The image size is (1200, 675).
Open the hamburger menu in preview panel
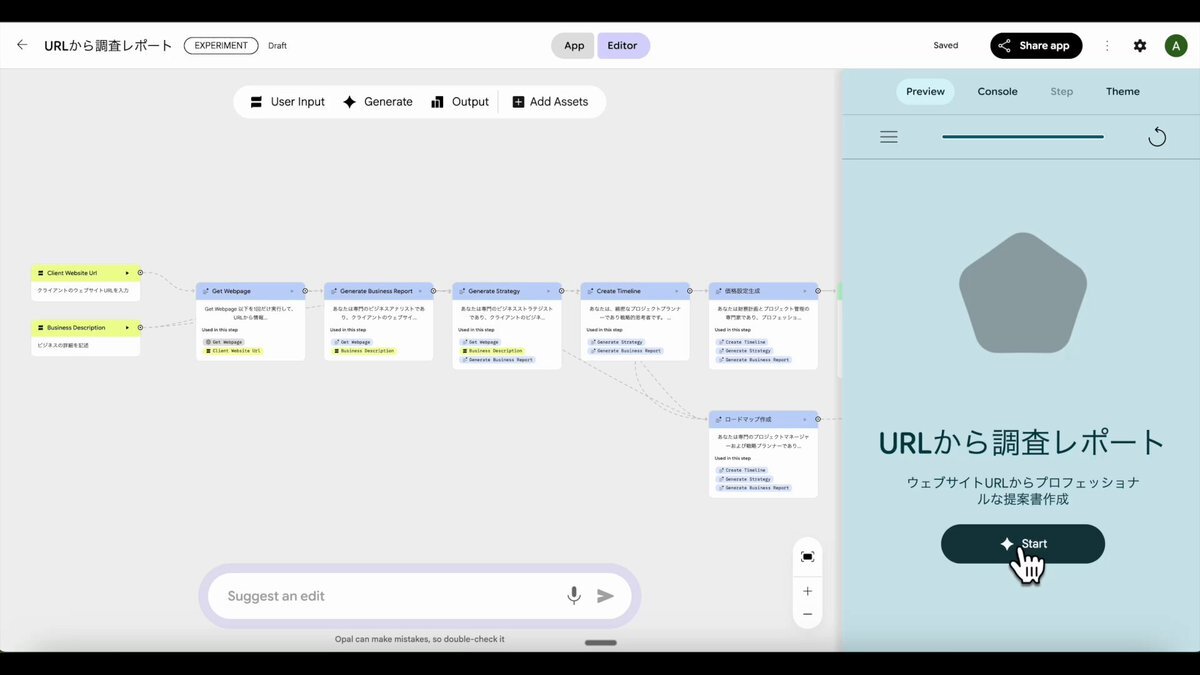point(888,137)
